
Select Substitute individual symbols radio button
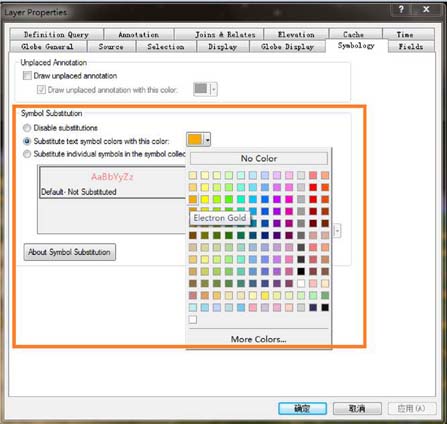tap(27, 154)
